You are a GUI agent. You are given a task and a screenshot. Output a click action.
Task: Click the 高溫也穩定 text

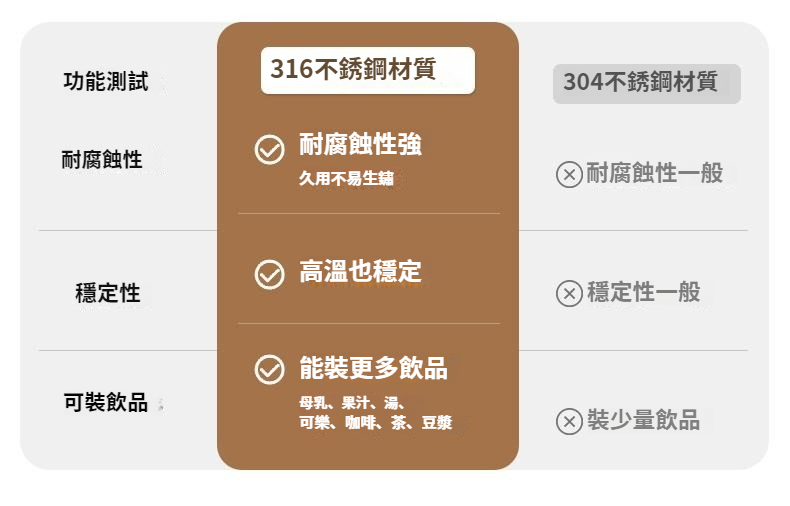coord(360,271)
